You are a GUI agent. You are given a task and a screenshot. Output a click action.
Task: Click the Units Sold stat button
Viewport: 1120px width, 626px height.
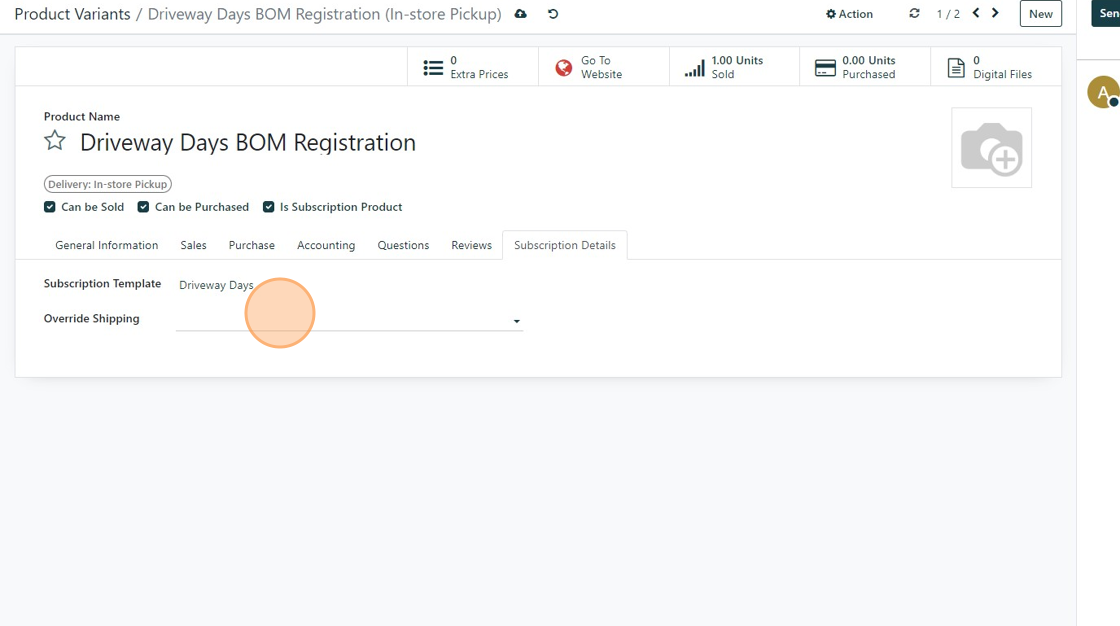click(x=733, y=67)
